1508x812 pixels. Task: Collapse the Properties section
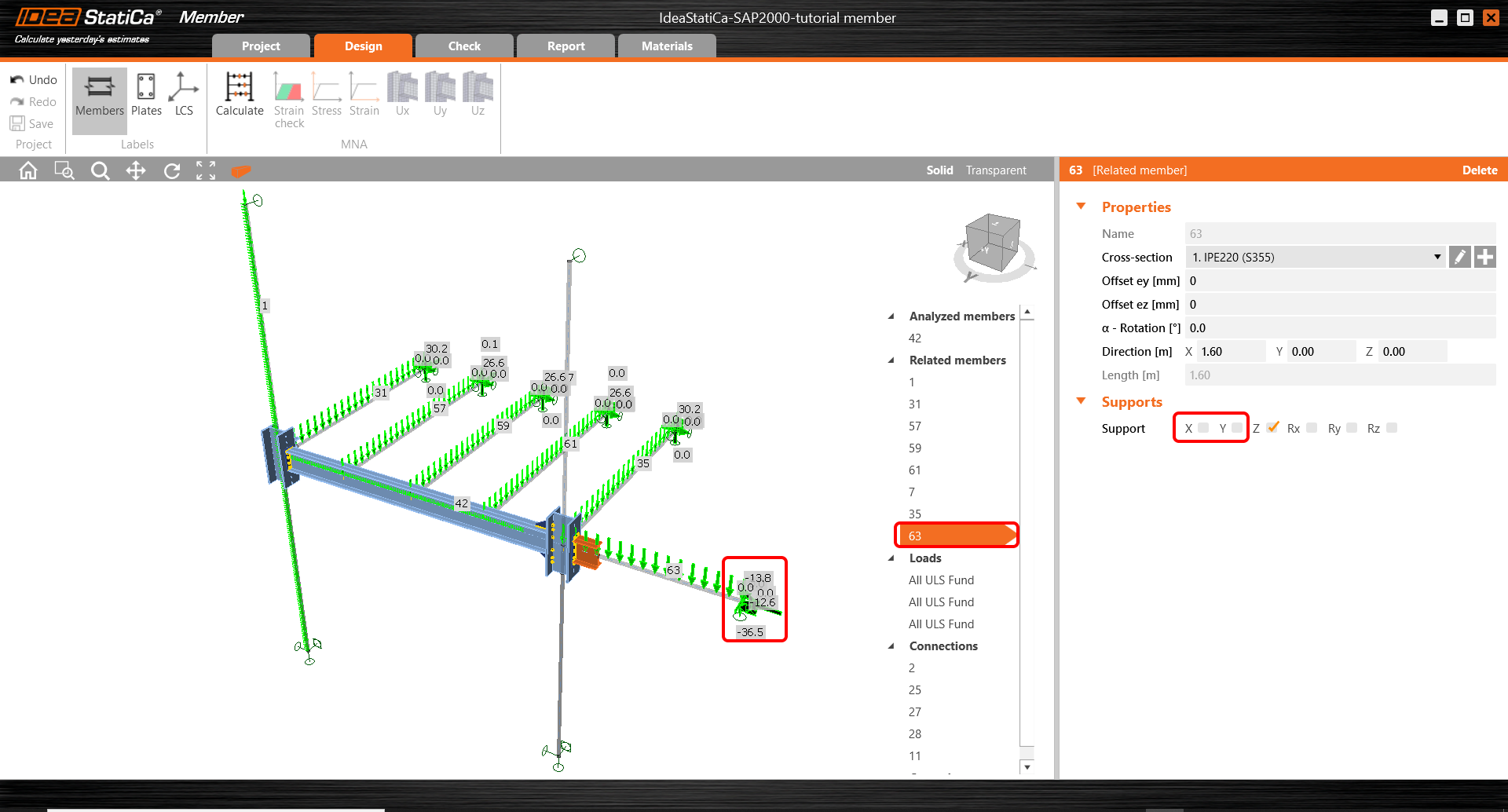click(1082, 207)
